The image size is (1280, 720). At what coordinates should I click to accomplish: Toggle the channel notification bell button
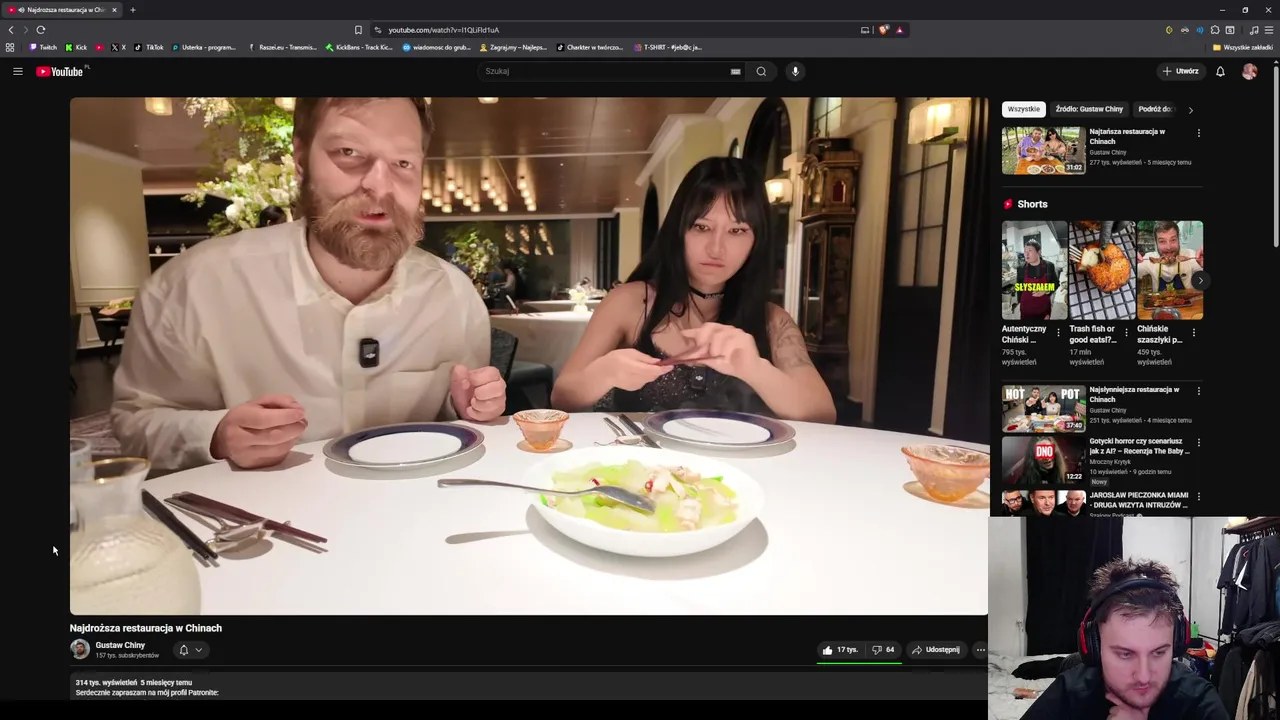[190, 650]
